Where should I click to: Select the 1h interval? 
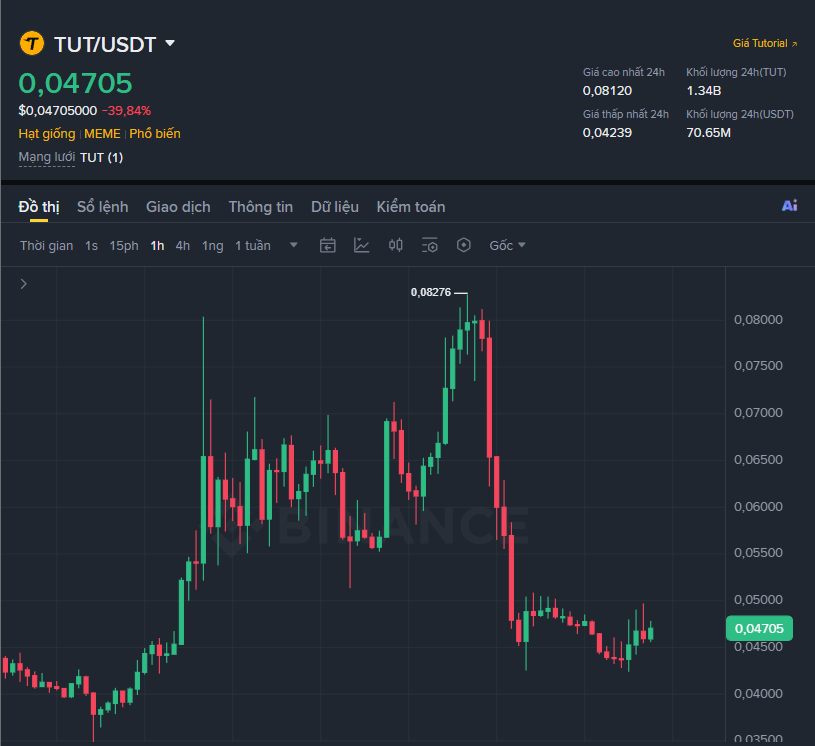(x=157, y=245)
